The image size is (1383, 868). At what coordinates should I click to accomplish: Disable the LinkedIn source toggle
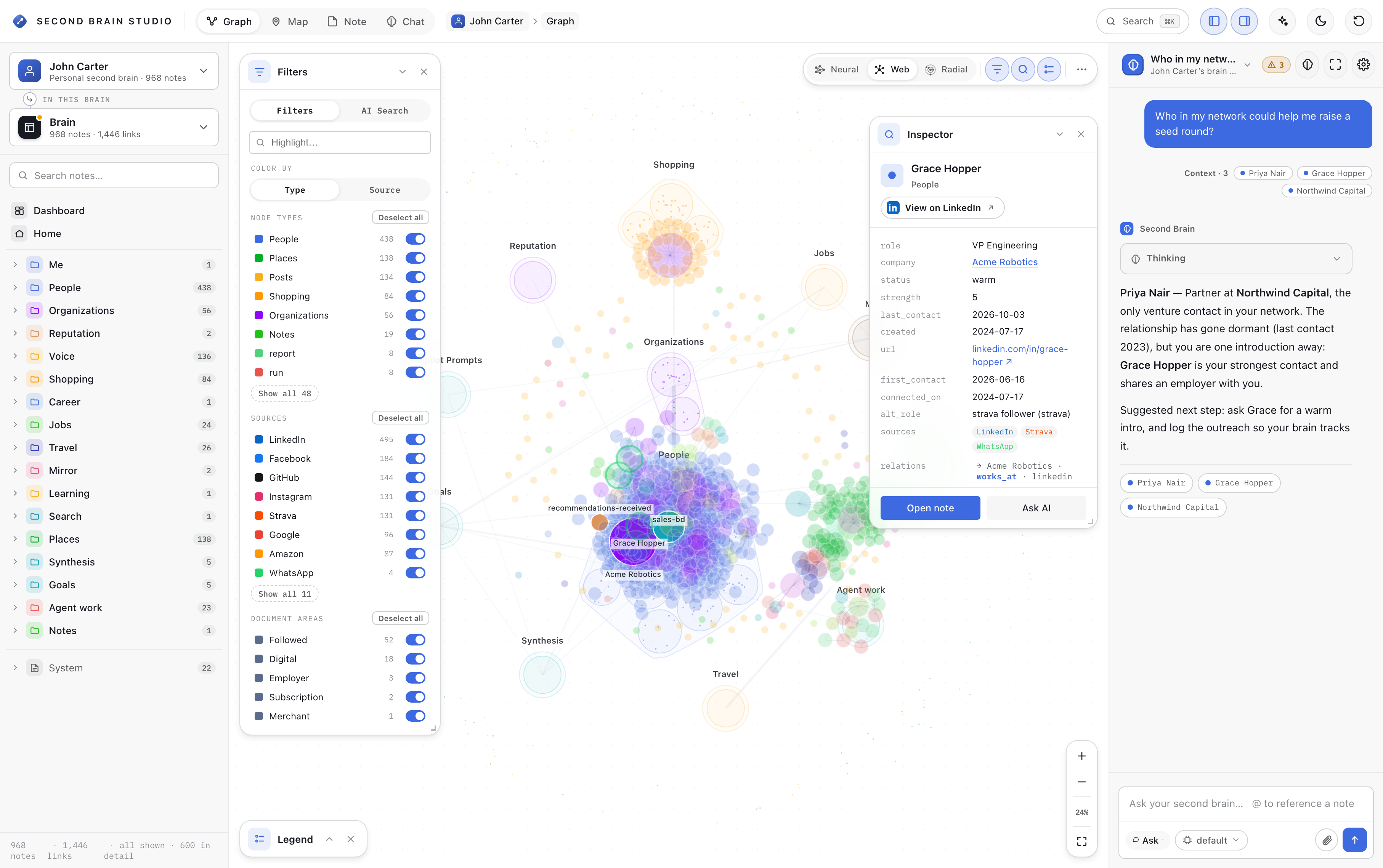tap(415, 439)
